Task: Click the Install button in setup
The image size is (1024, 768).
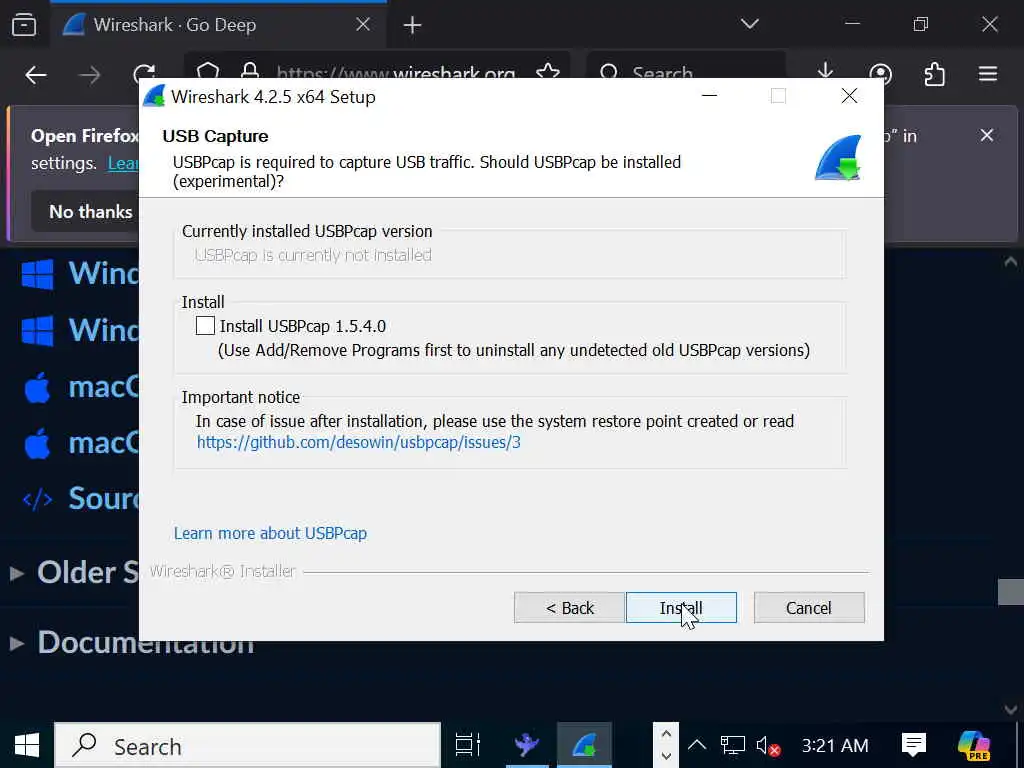Action: click(681, 608)
